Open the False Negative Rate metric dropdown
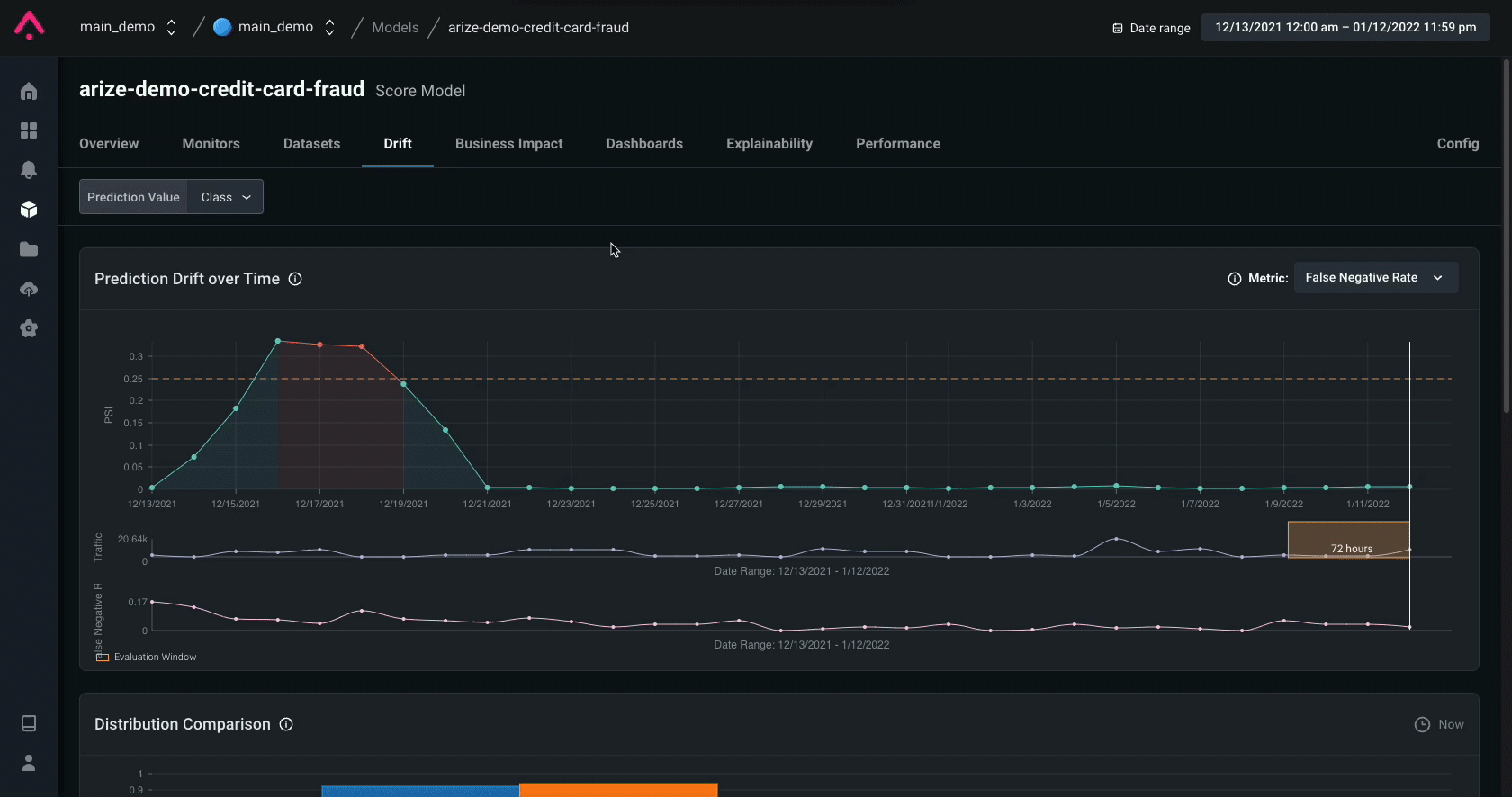 pyautogui.click(x=1376, y=278)
